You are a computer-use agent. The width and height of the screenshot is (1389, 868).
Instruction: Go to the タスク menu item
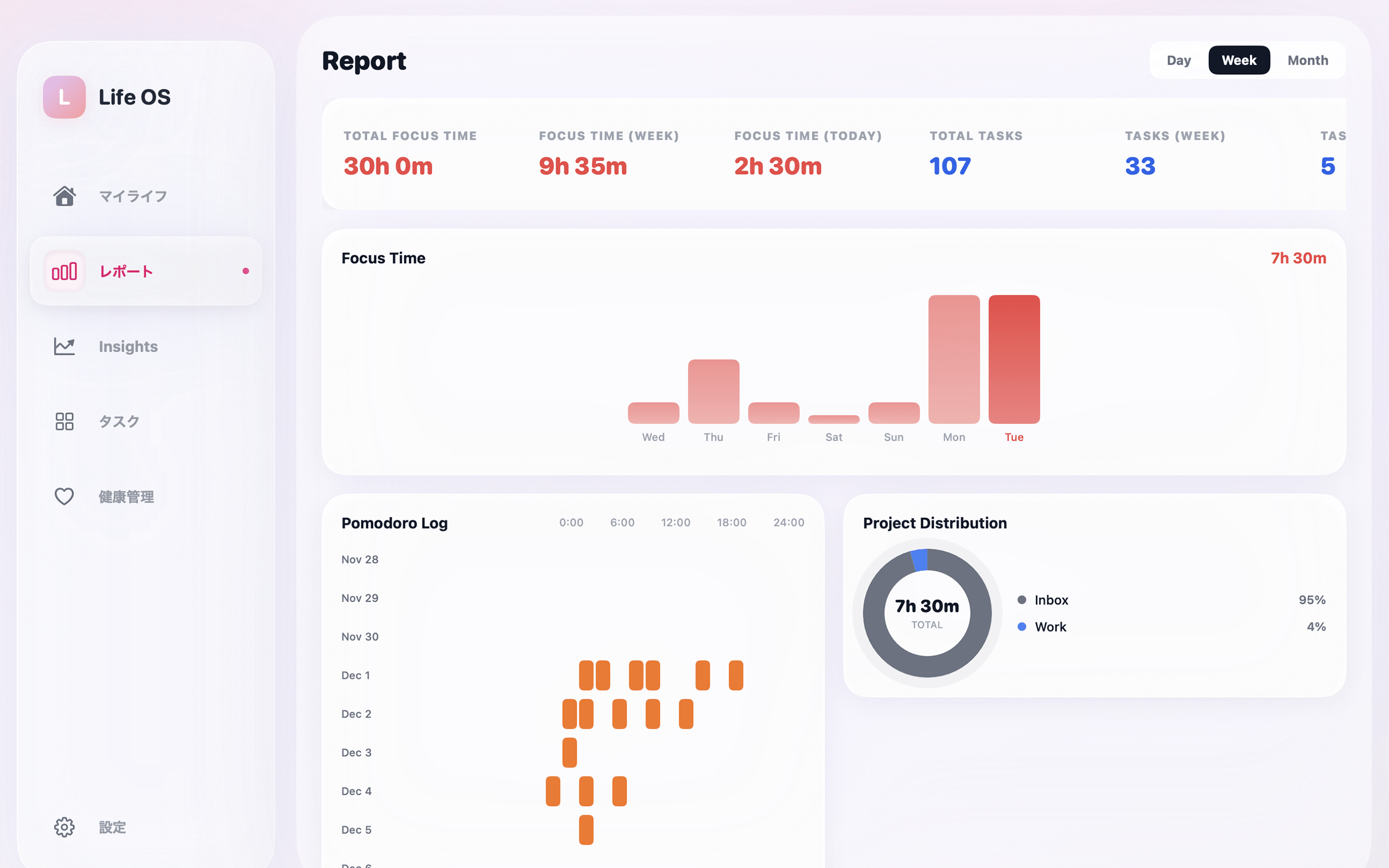coord(119,422)
